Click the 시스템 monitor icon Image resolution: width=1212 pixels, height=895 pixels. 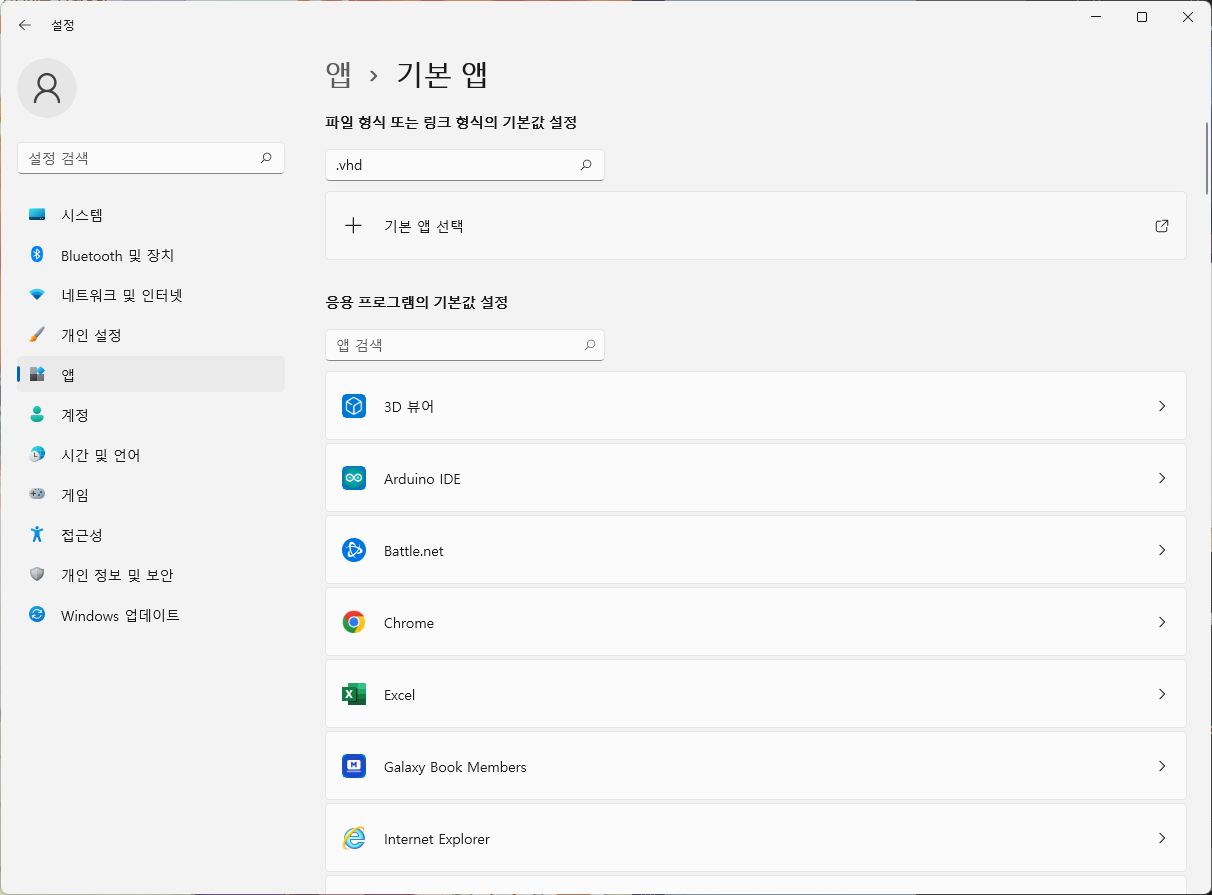click(x=37, y=215)
